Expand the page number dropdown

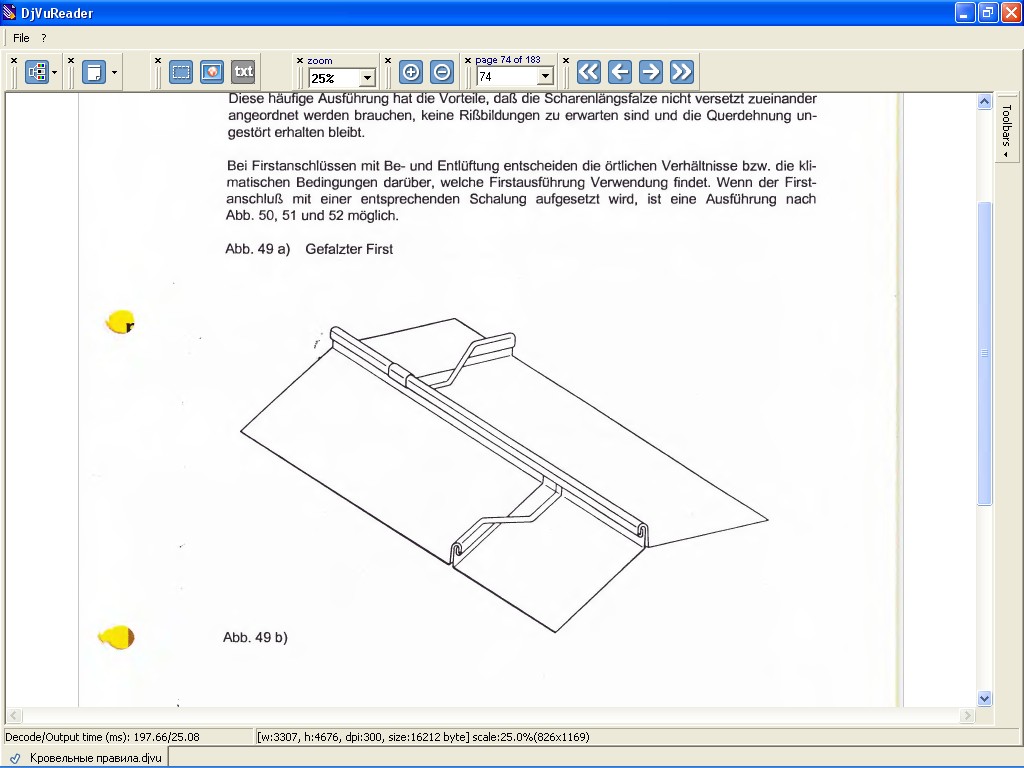545,77
